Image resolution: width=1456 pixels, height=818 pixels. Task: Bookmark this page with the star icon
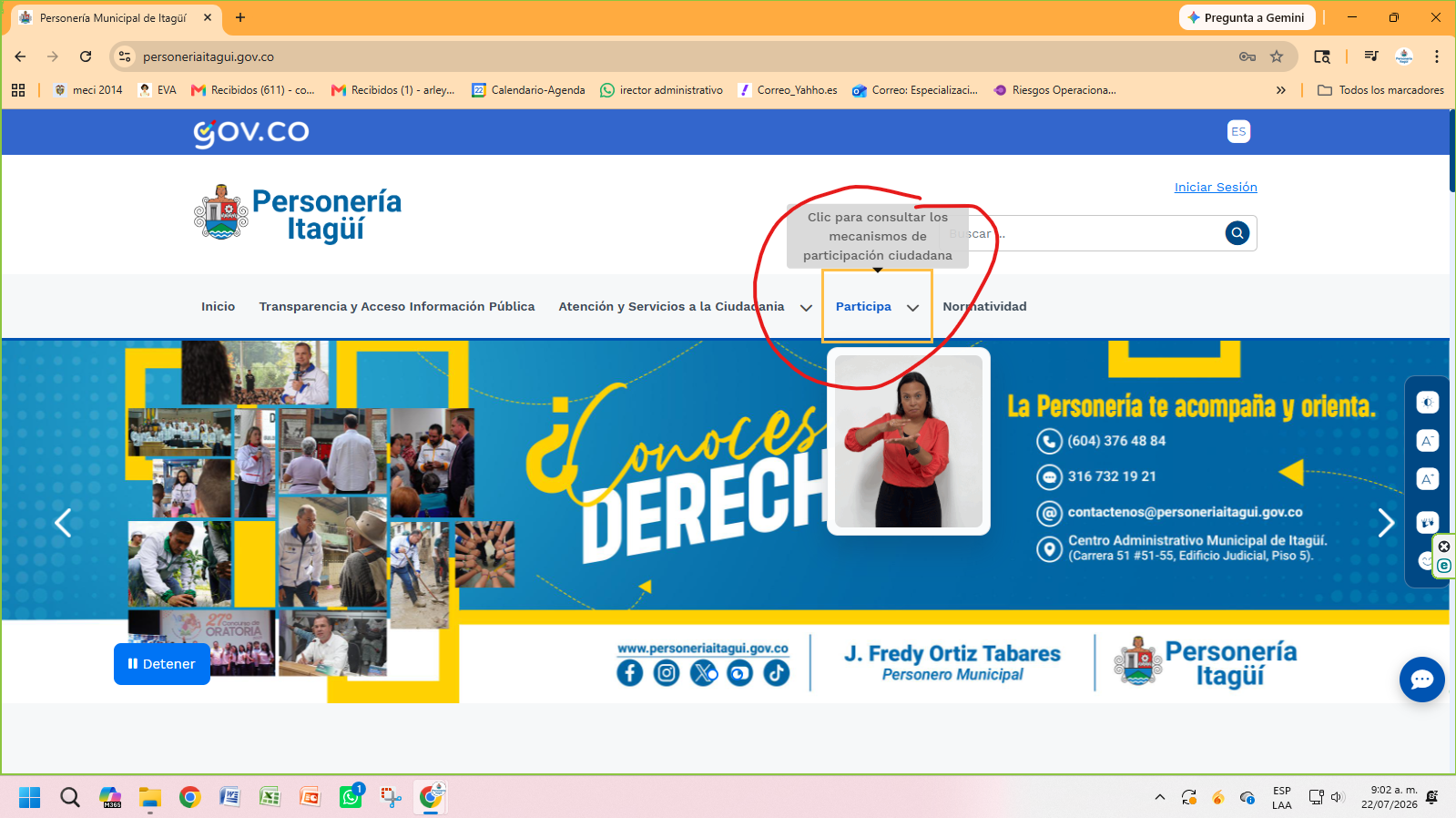point(1277,56)
